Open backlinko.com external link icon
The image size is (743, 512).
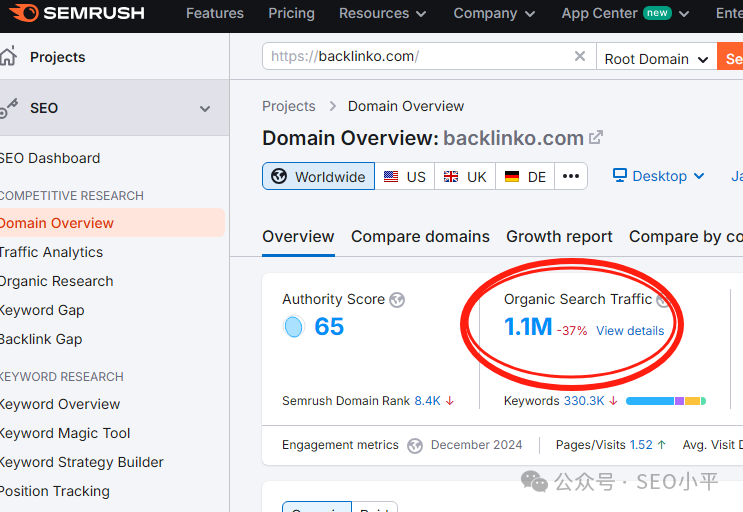[x=596, y=137]
